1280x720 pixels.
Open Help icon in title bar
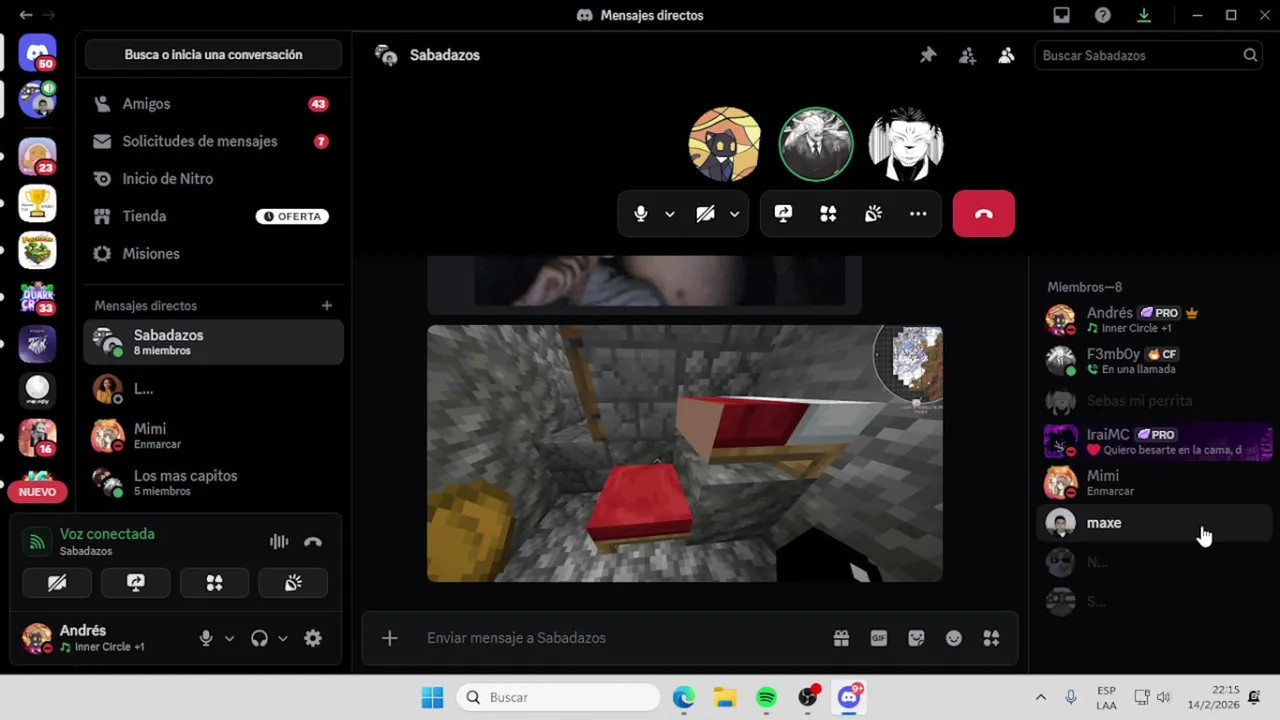[1102, 15]
